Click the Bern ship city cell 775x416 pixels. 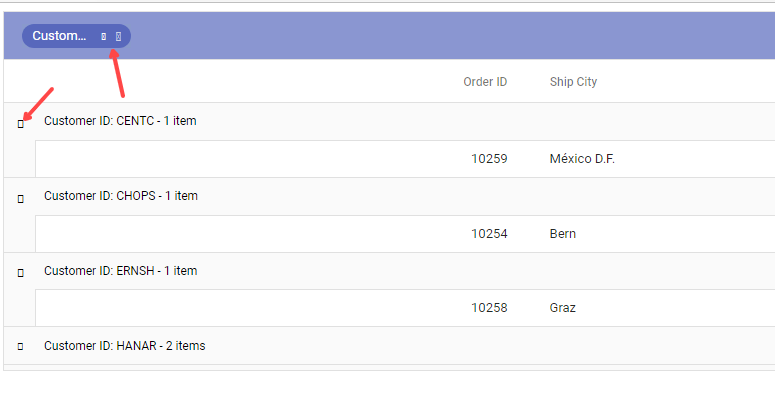coord(563,234)
